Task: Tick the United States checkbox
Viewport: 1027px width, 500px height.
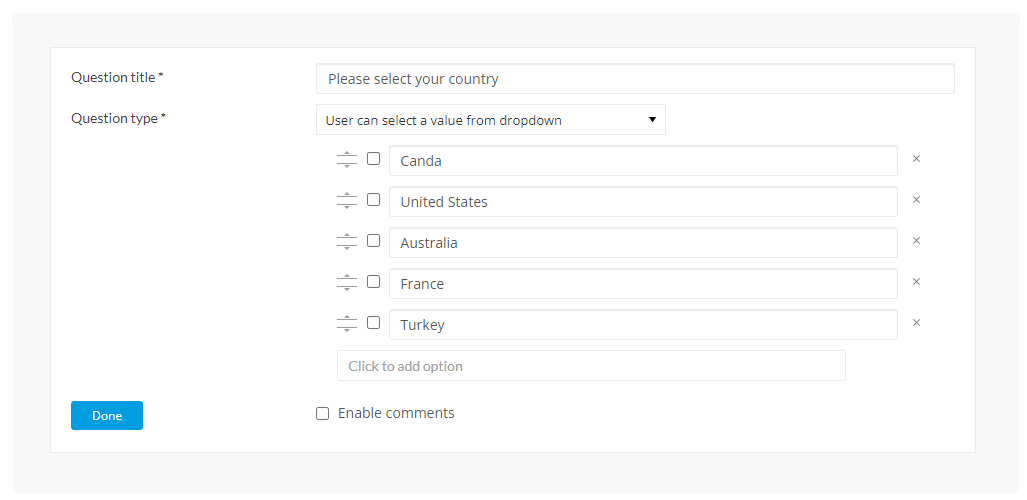Action: pos(373,200)
